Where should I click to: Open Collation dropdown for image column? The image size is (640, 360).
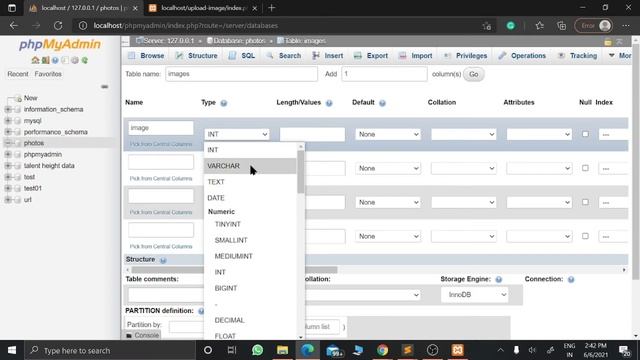[464, 134]
